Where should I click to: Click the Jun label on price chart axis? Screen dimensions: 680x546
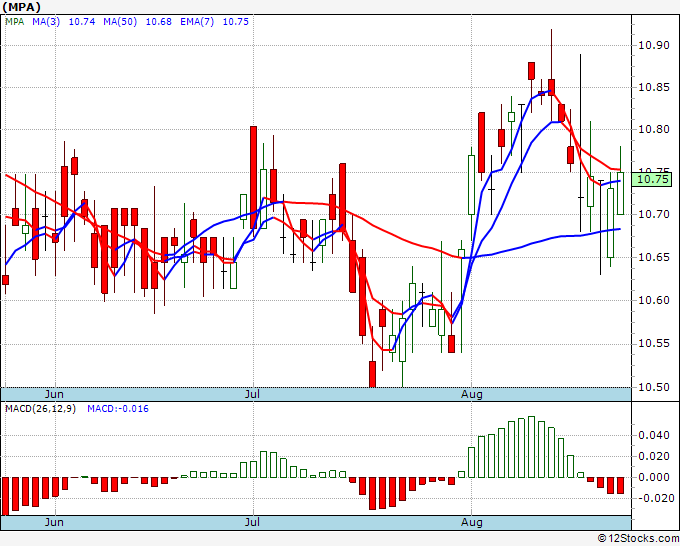point(54,394)
